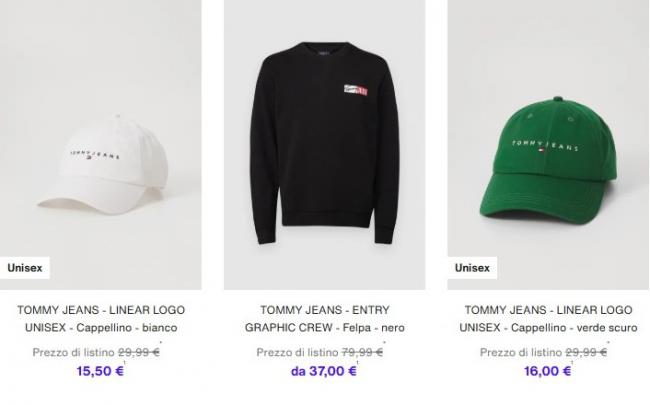Click the 15,50 € sale price
650x405 pixels.
tap(100, 371)
